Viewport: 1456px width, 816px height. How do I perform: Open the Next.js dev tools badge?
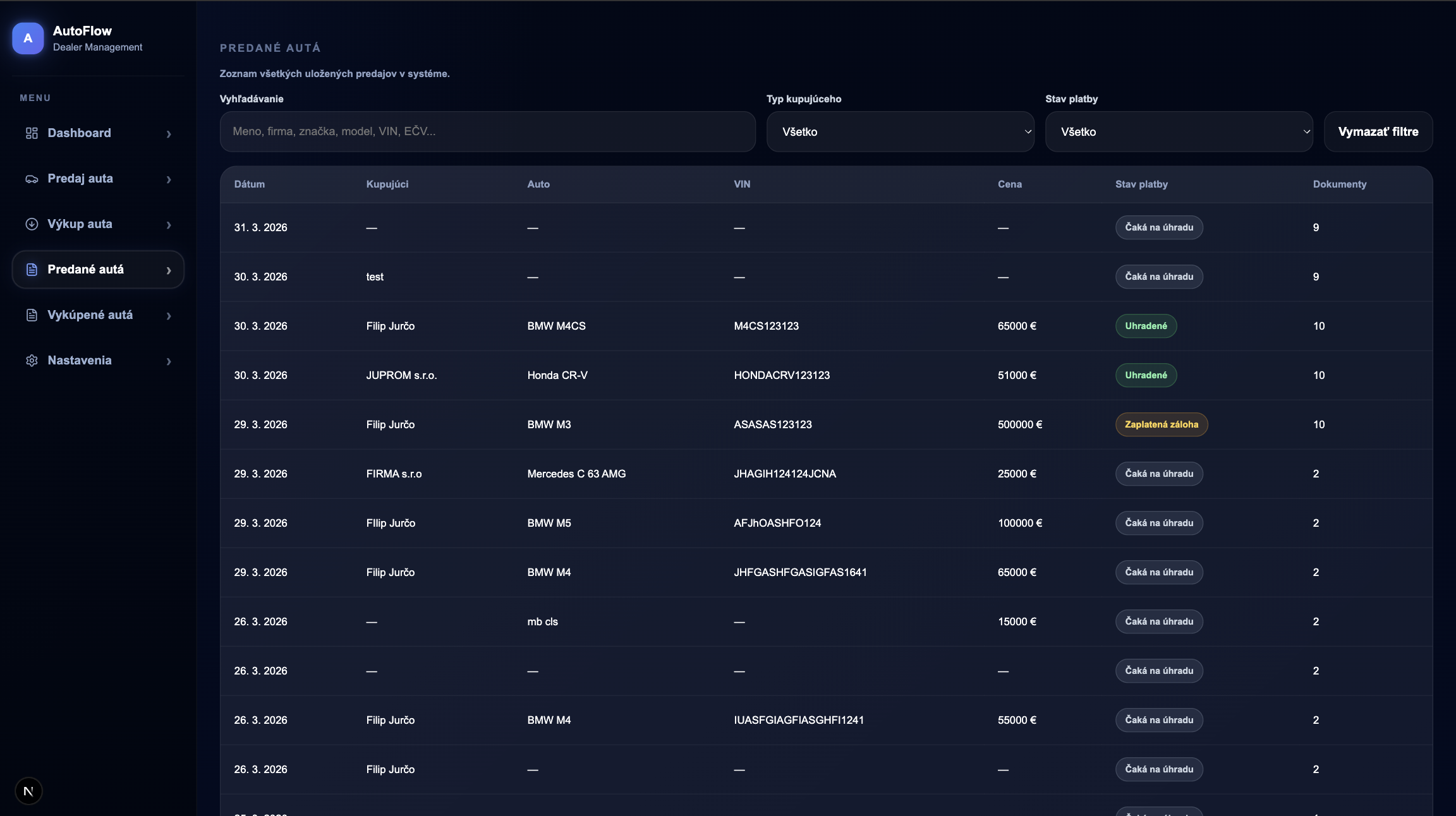(x=28, y=791)
